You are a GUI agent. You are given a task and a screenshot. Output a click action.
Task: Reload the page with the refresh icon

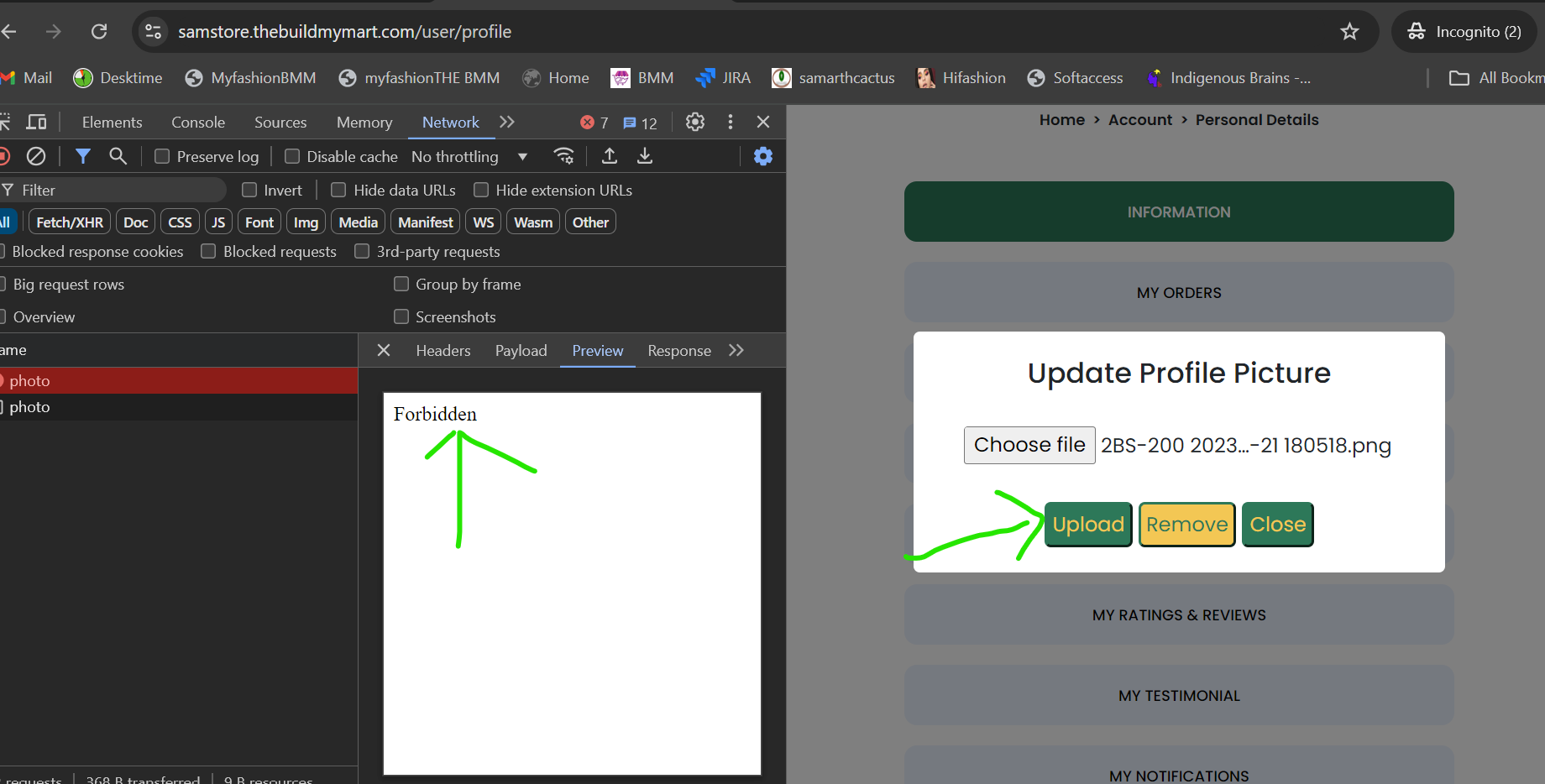pyautogui.click(x=99, y=32)
